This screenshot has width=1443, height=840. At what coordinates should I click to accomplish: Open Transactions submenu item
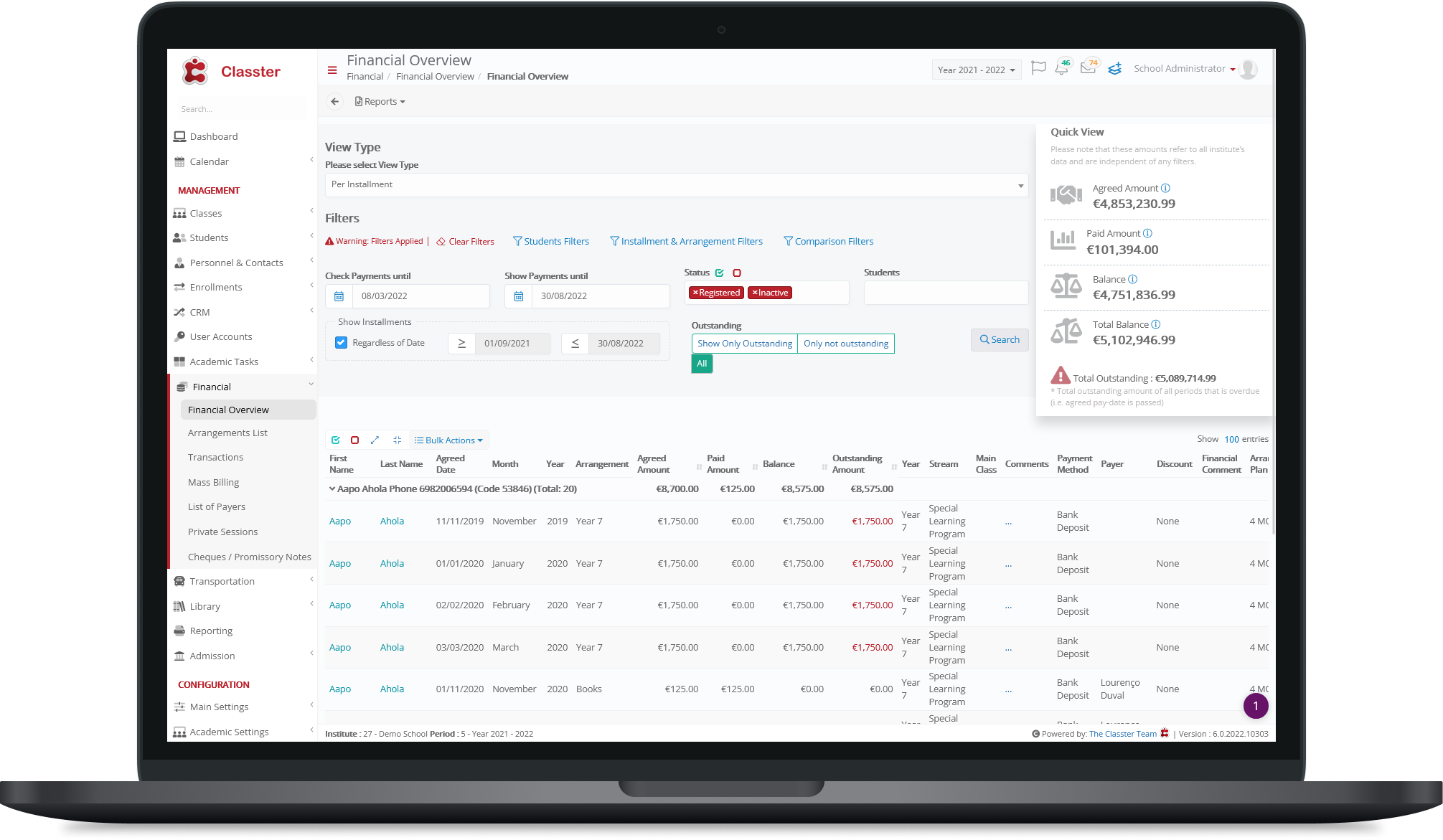click(215, 458)
